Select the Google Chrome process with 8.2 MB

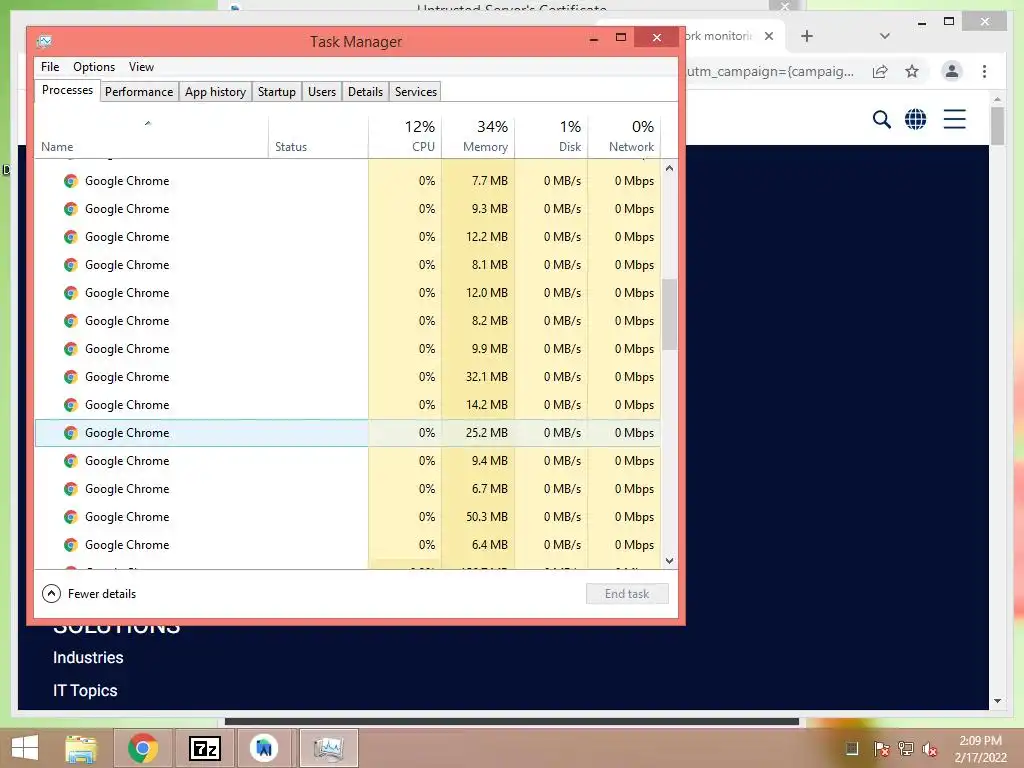click(x=347, y=321)
